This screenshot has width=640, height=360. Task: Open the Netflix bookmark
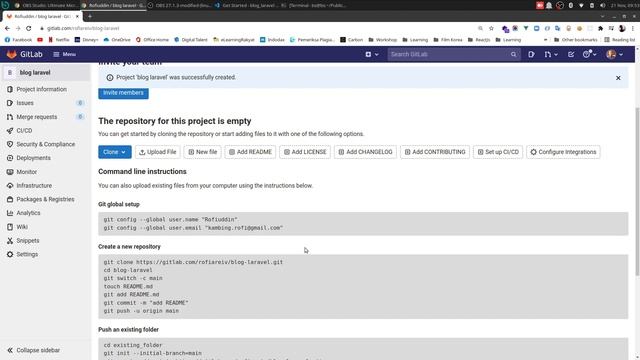click(59, 40)
